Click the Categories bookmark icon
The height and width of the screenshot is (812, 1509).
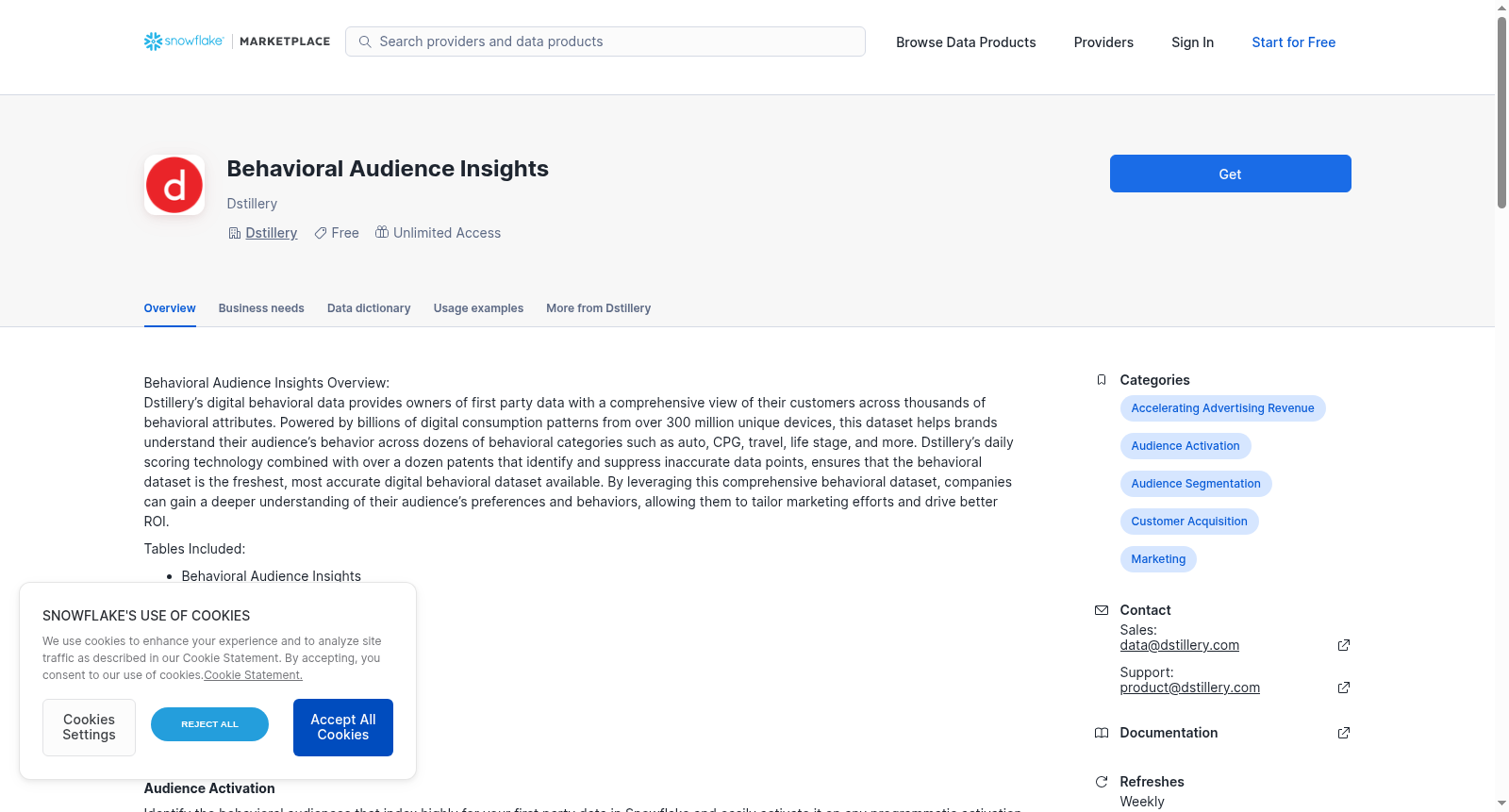1102,380
